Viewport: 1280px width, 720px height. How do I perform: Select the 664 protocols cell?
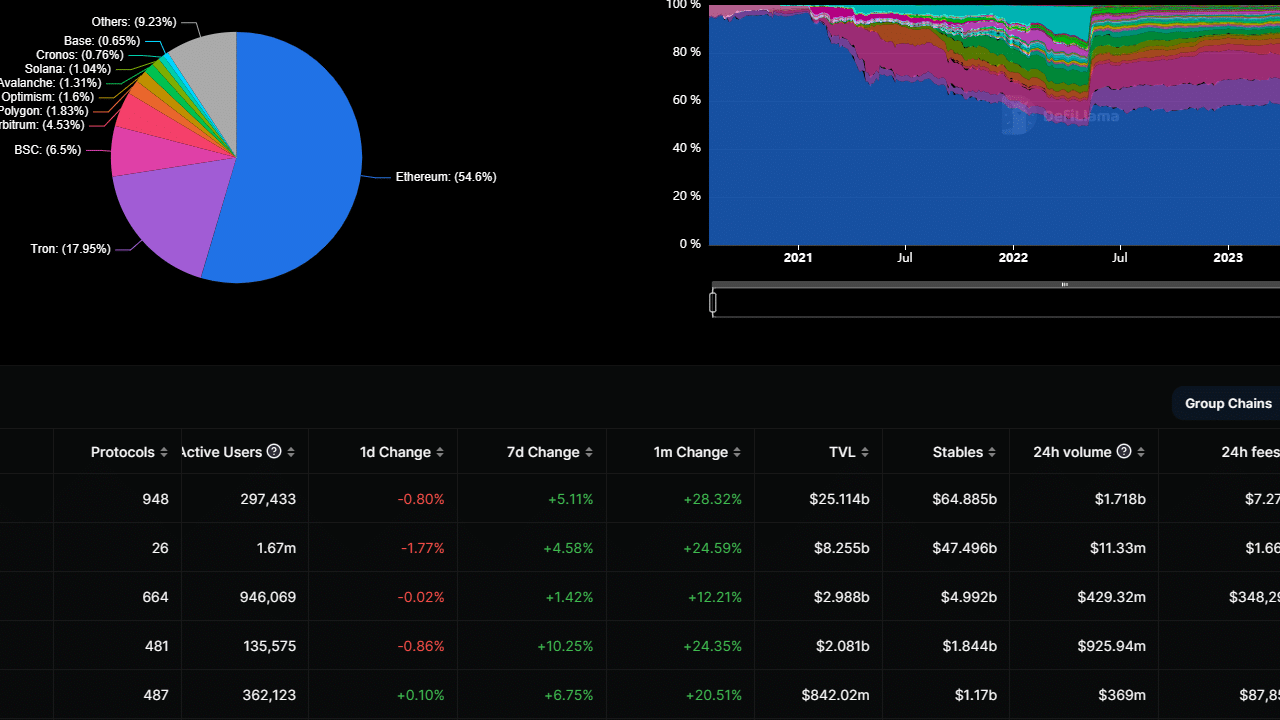156,597
